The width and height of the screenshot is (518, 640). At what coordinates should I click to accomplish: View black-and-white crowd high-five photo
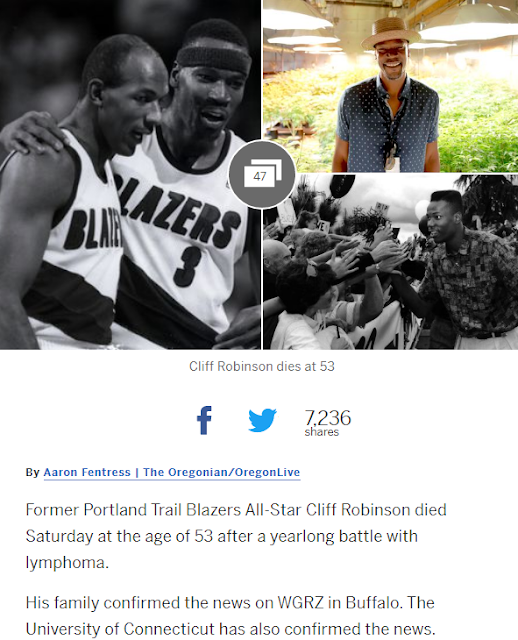[391, 262]
